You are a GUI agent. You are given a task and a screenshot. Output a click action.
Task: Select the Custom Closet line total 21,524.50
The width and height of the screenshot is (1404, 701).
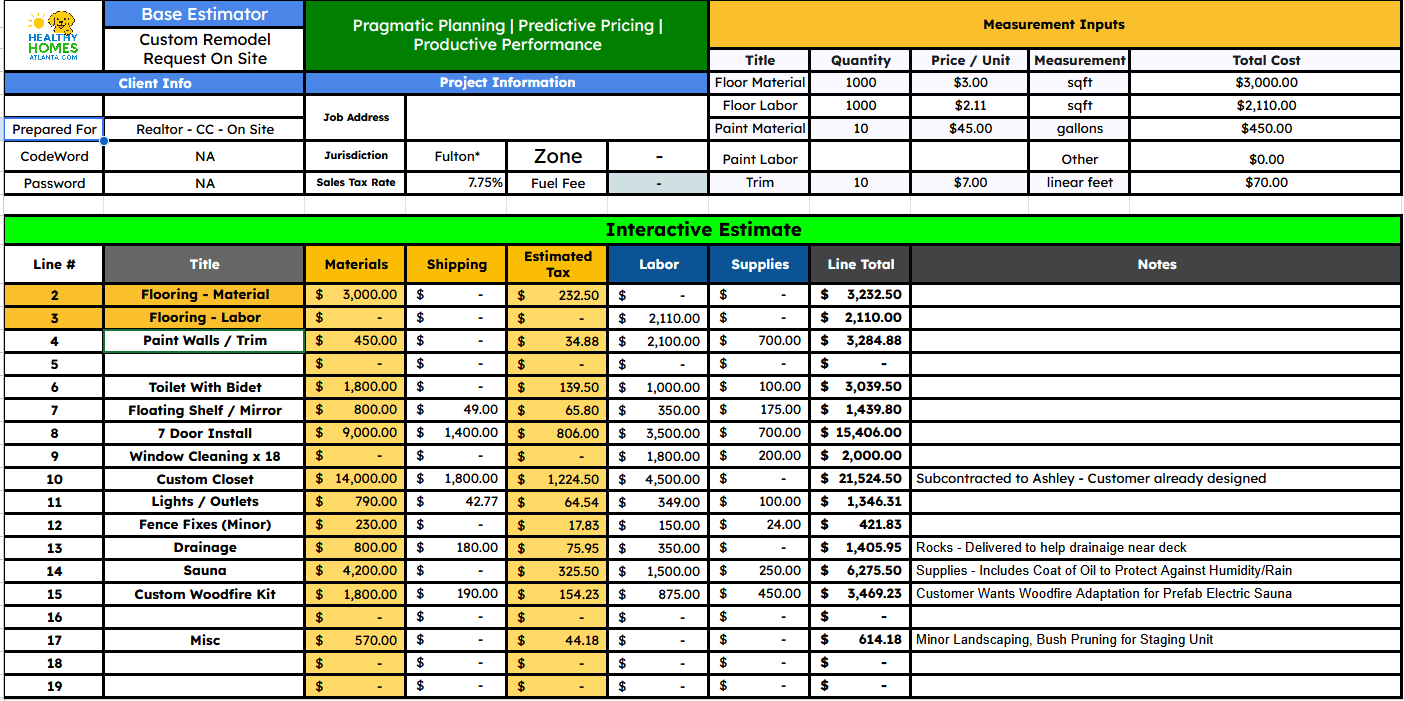click(861, 479)
